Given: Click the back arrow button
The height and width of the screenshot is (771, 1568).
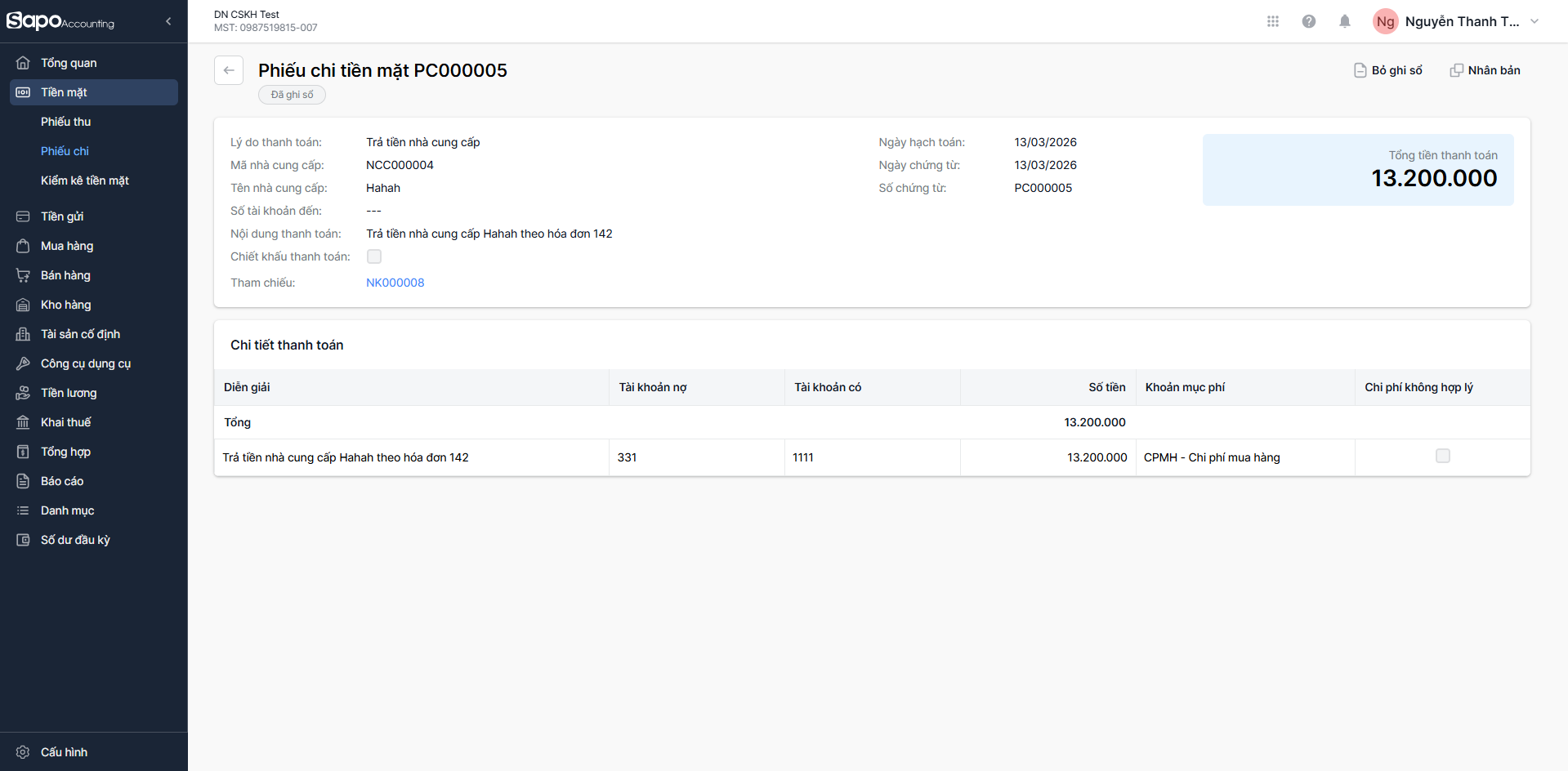Looking at the screenshot, I should point(229,70).
